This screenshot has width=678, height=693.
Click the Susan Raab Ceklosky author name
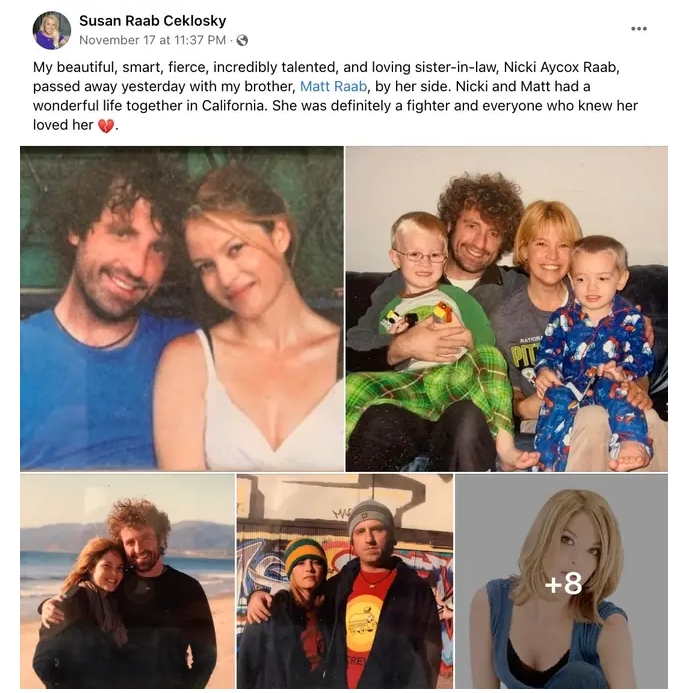pyautogui.click(x=152, y=20)
